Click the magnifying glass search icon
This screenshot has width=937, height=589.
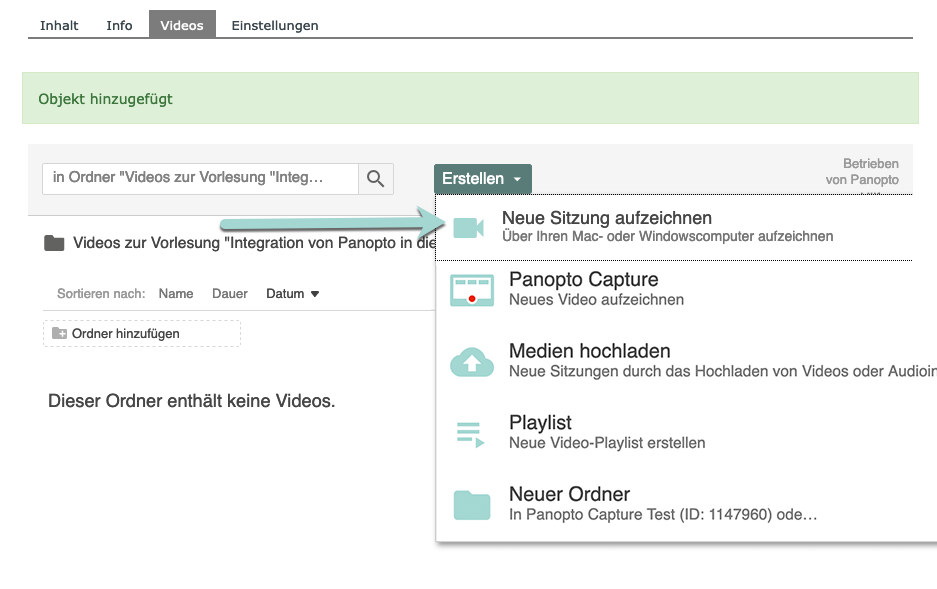375,178
